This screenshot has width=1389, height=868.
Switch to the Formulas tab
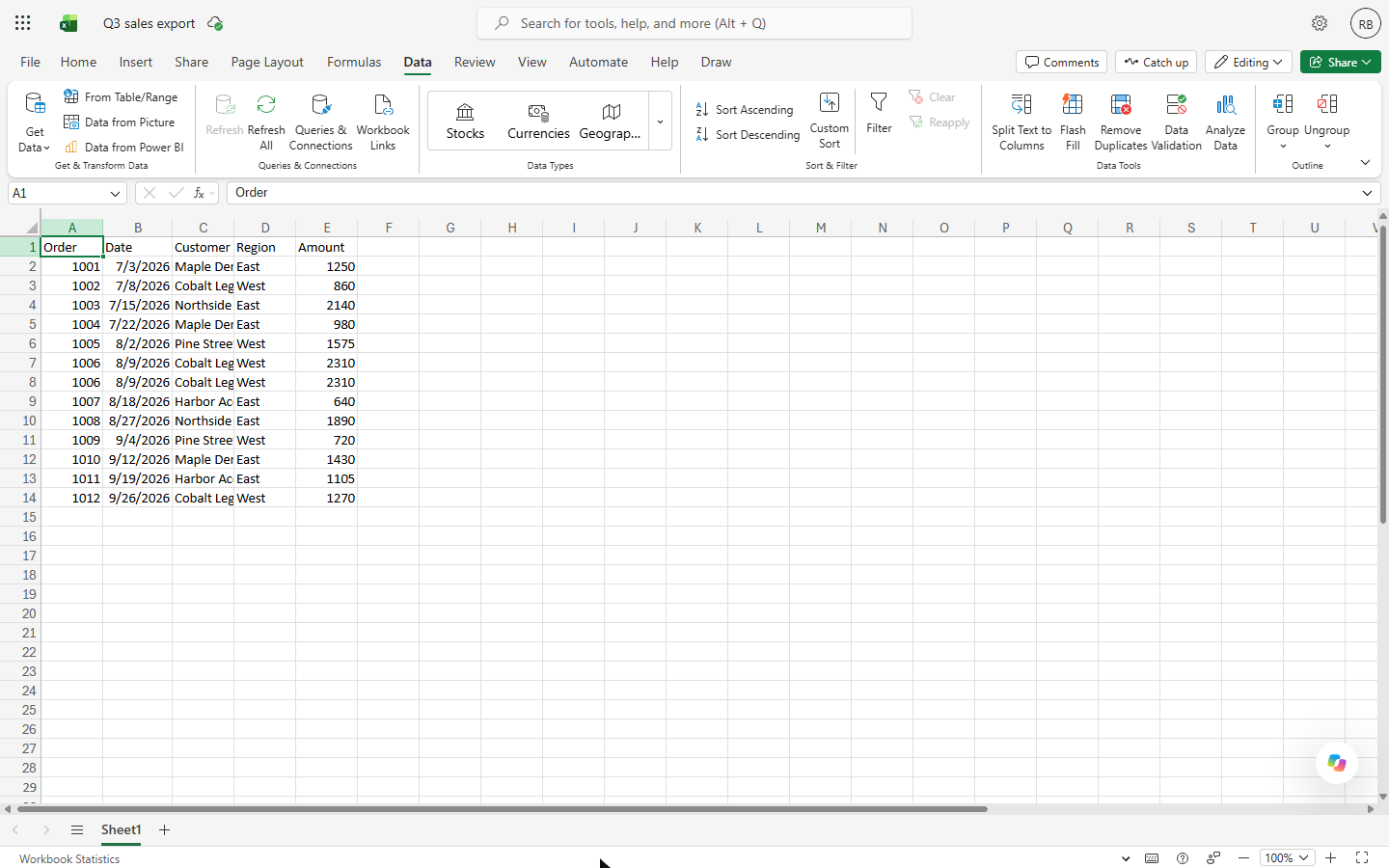coord(354,62)
